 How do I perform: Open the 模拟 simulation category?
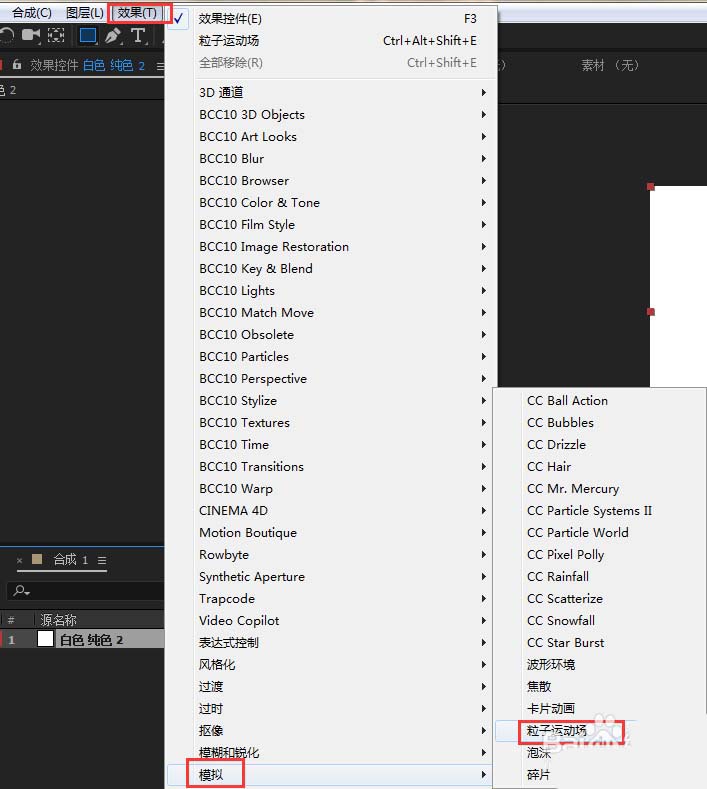332,775
